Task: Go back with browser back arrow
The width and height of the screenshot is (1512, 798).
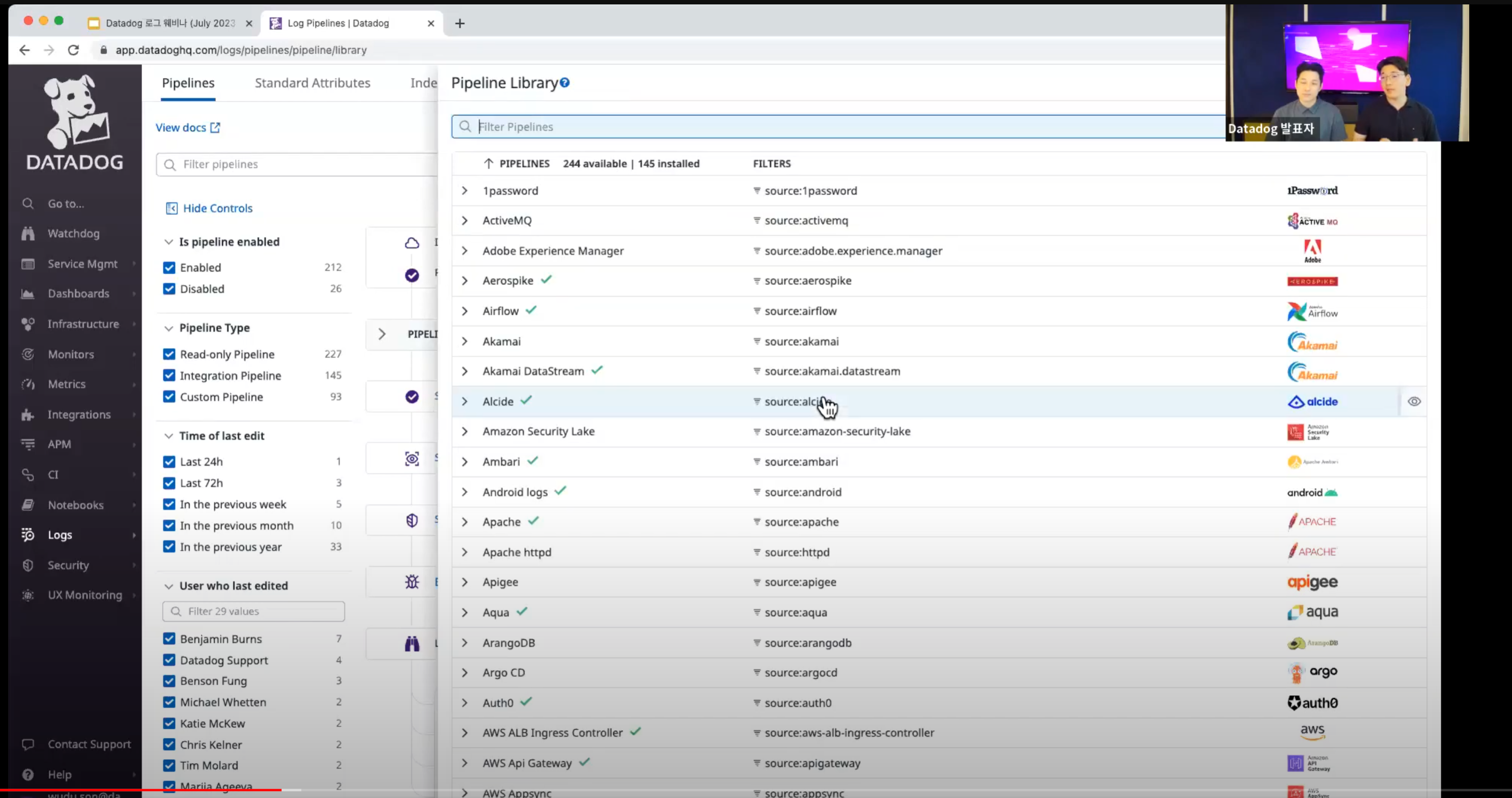Action: [x=24, y=50]
